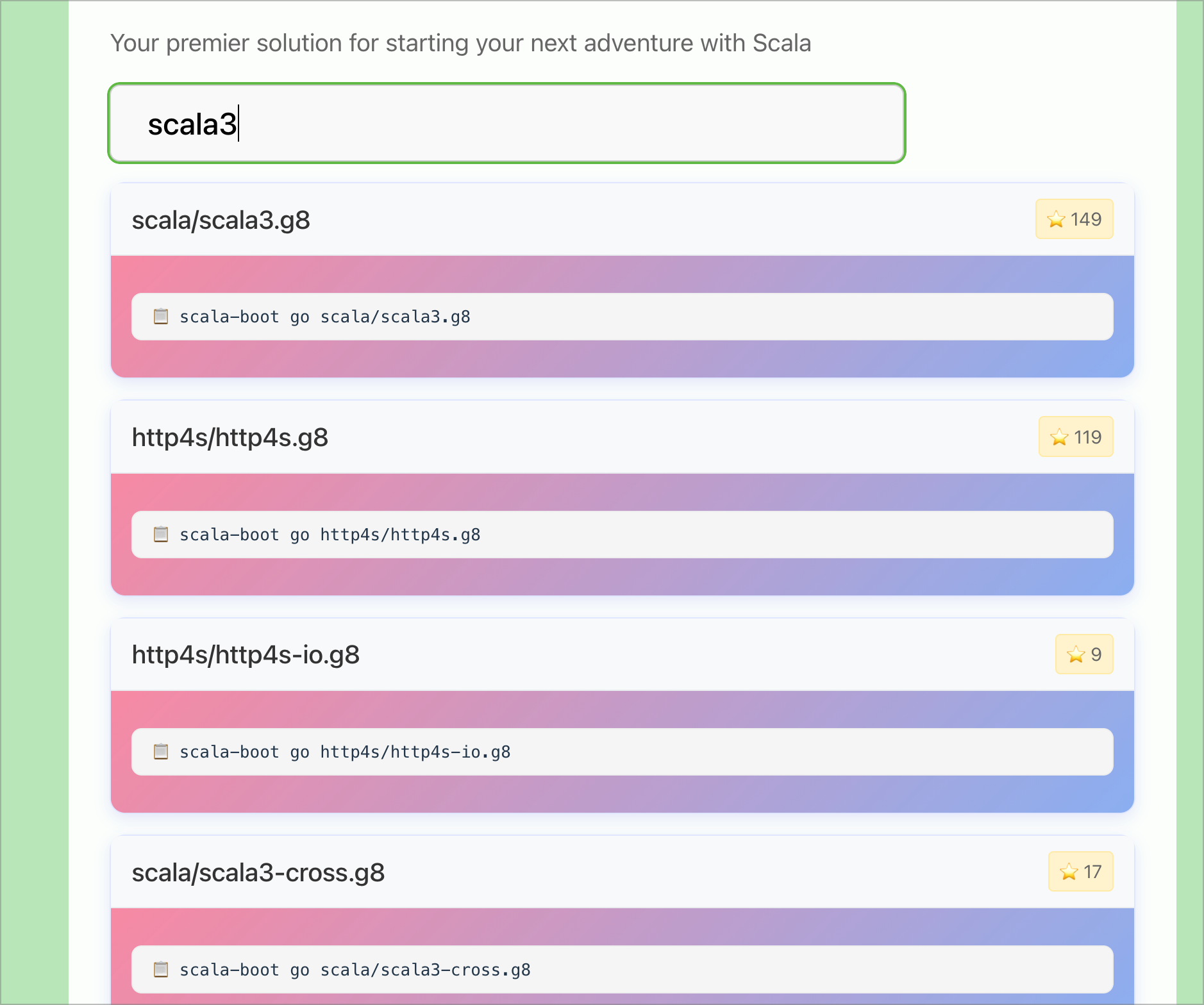The image size is (1204, 1005).
Task: Select the scala-boot go http4s/http4s.g8 command text
Action: click(x=330, y=534)
